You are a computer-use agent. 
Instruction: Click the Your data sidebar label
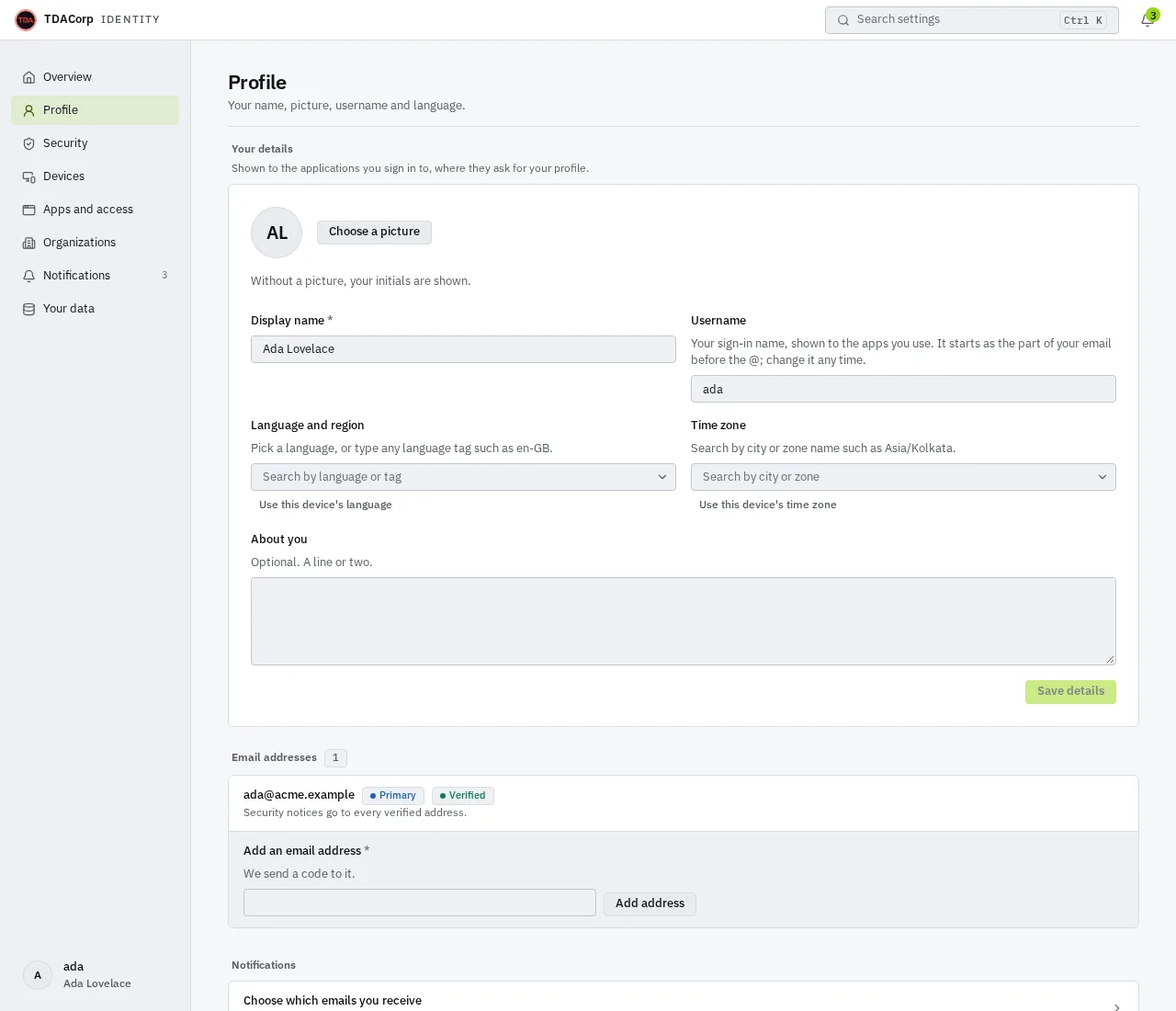pyautogui.click(x=69, y=309)
